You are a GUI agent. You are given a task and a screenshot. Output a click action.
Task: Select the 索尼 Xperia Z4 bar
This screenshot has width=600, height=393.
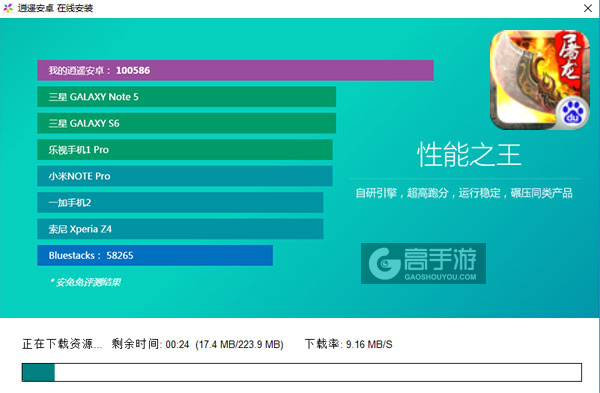pyautogui.click(x=180, y=229)
